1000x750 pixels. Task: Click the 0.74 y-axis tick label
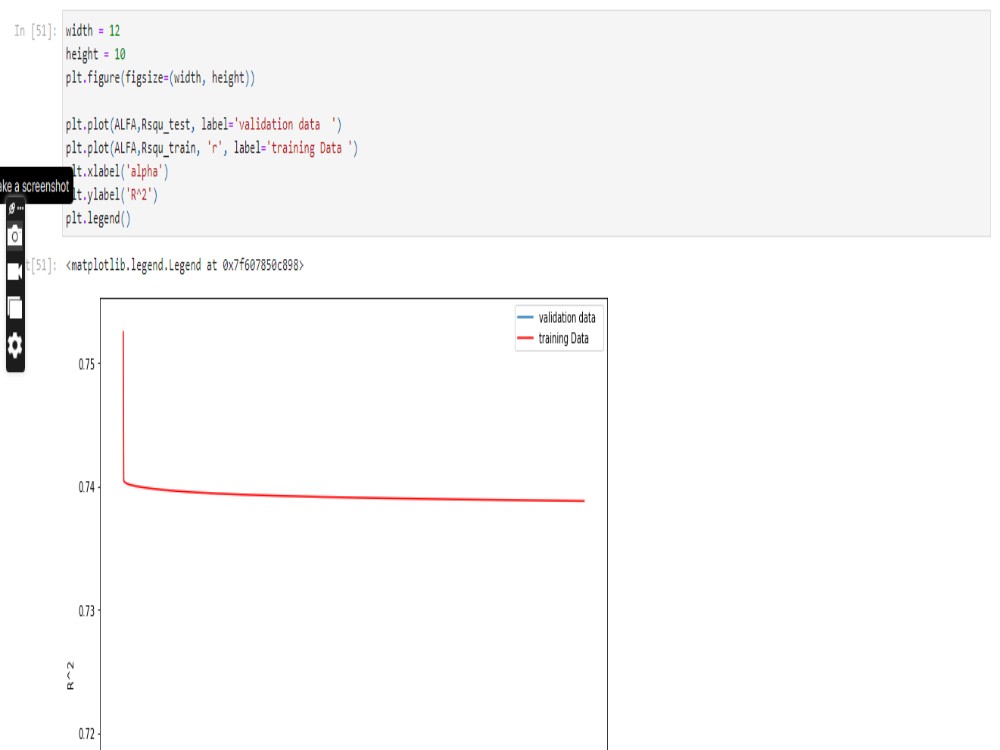86,487
